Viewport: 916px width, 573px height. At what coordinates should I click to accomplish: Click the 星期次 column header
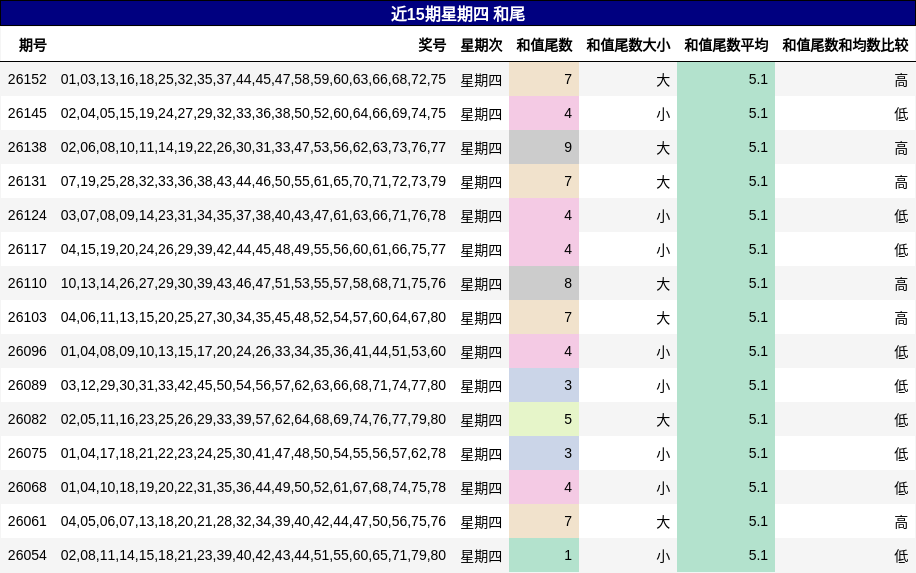click(481, 45)
